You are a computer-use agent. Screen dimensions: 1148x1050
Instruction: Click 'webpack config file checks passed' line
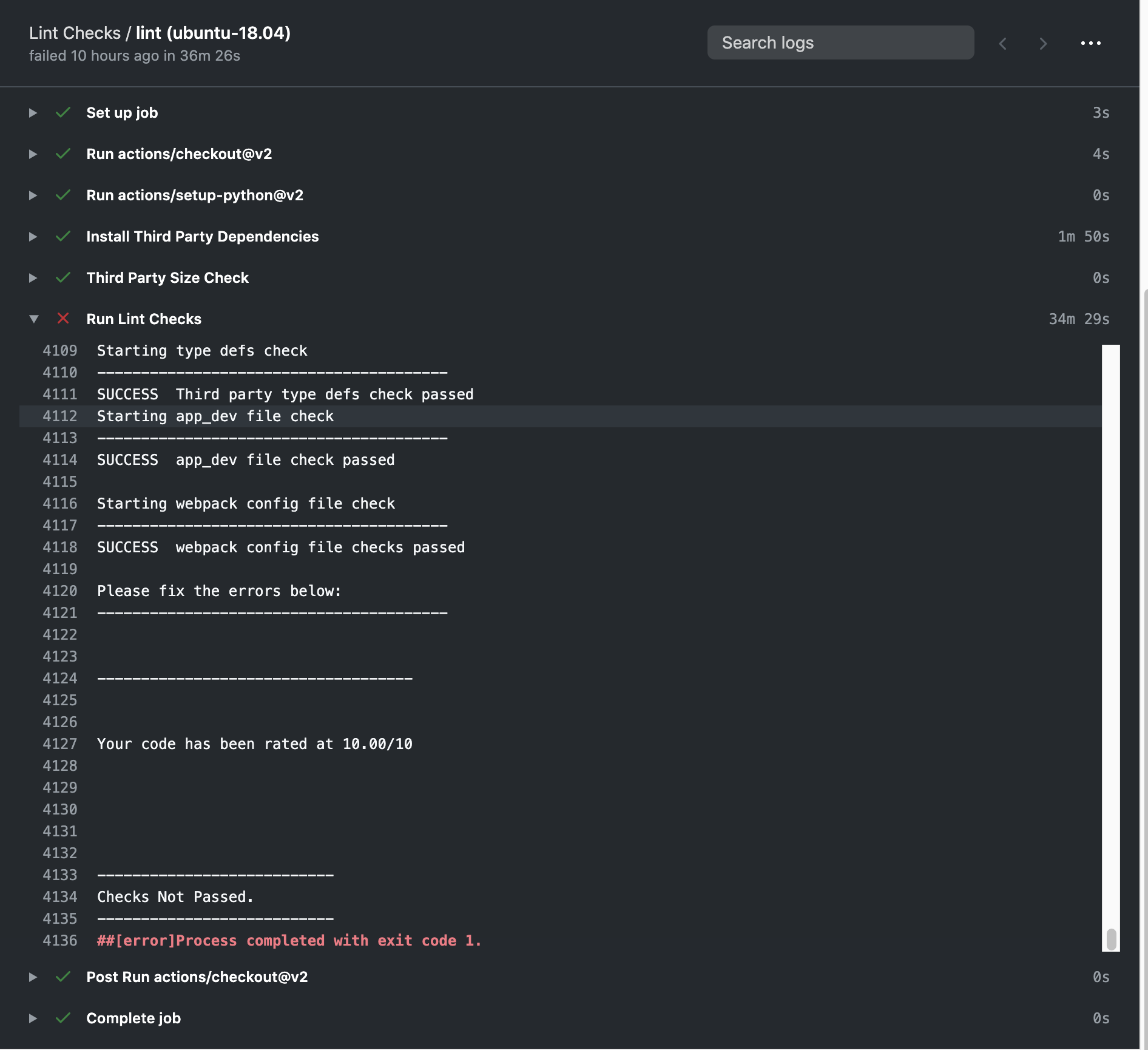[x=320, y=547]
